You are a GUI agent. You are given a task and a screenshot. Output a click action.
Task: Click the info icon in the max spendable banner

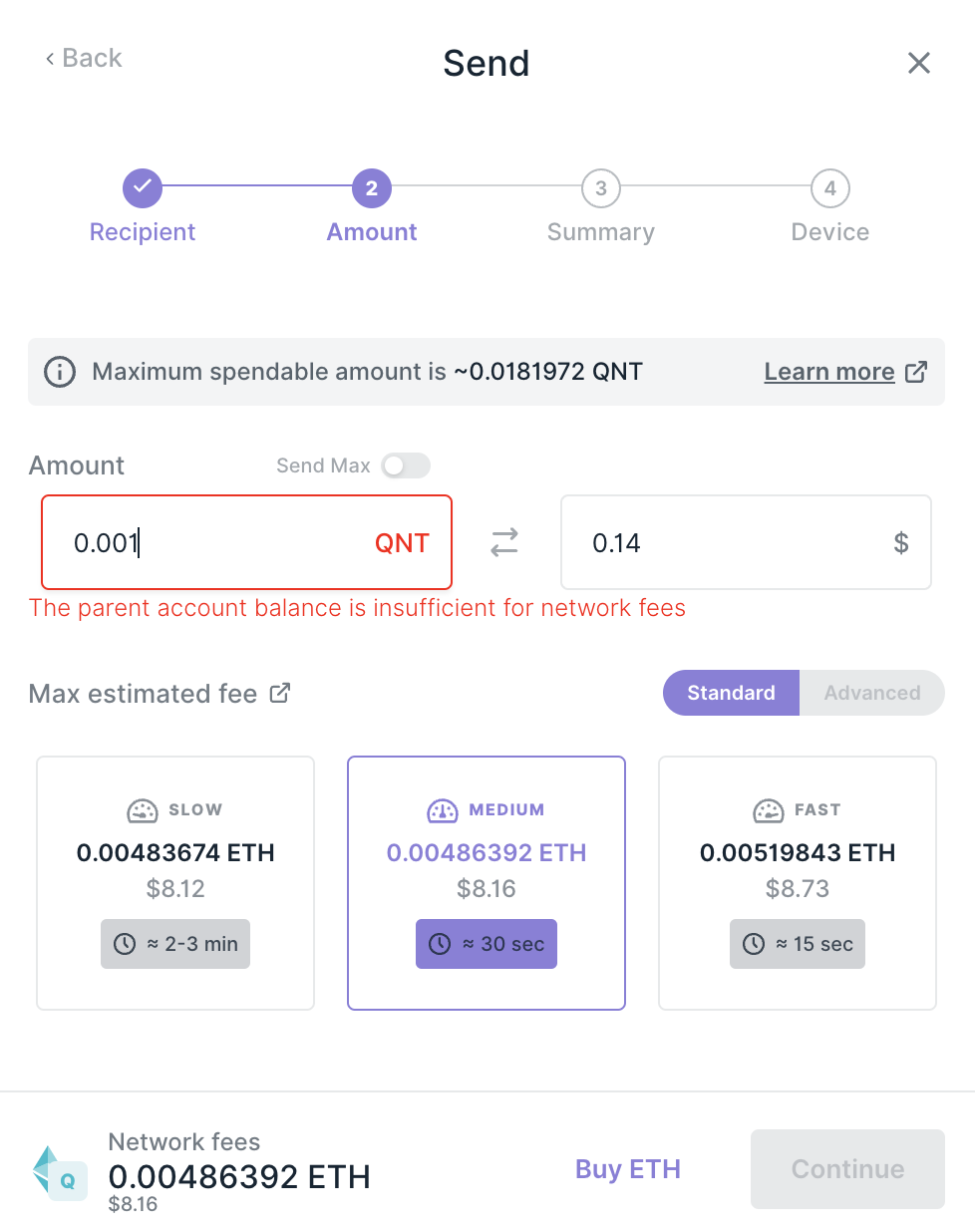point(60,372)
